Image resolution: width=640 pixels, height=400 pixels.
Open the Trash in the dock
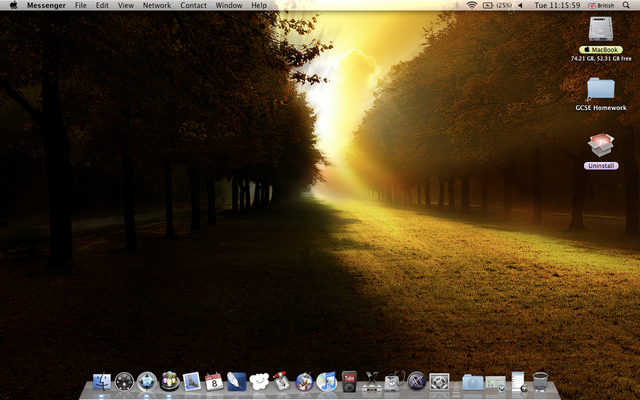click(541, 381)
